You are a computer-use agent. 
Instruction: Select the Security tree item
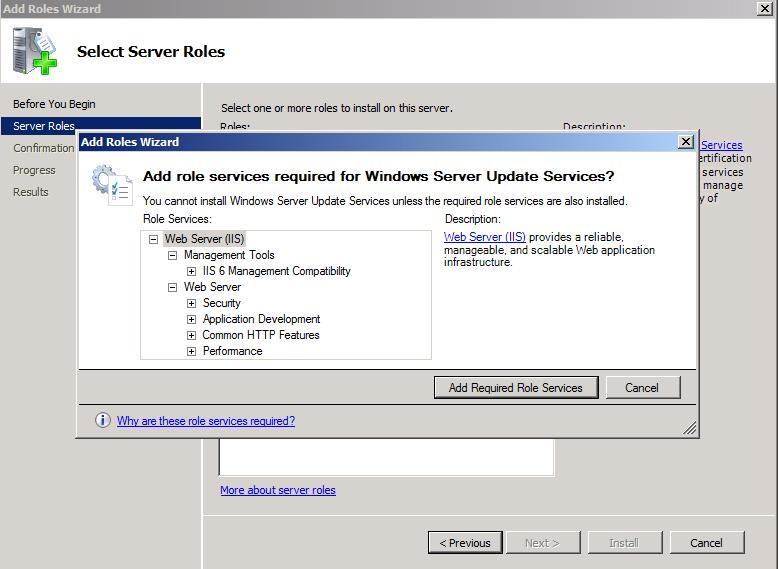pos(221,303)
